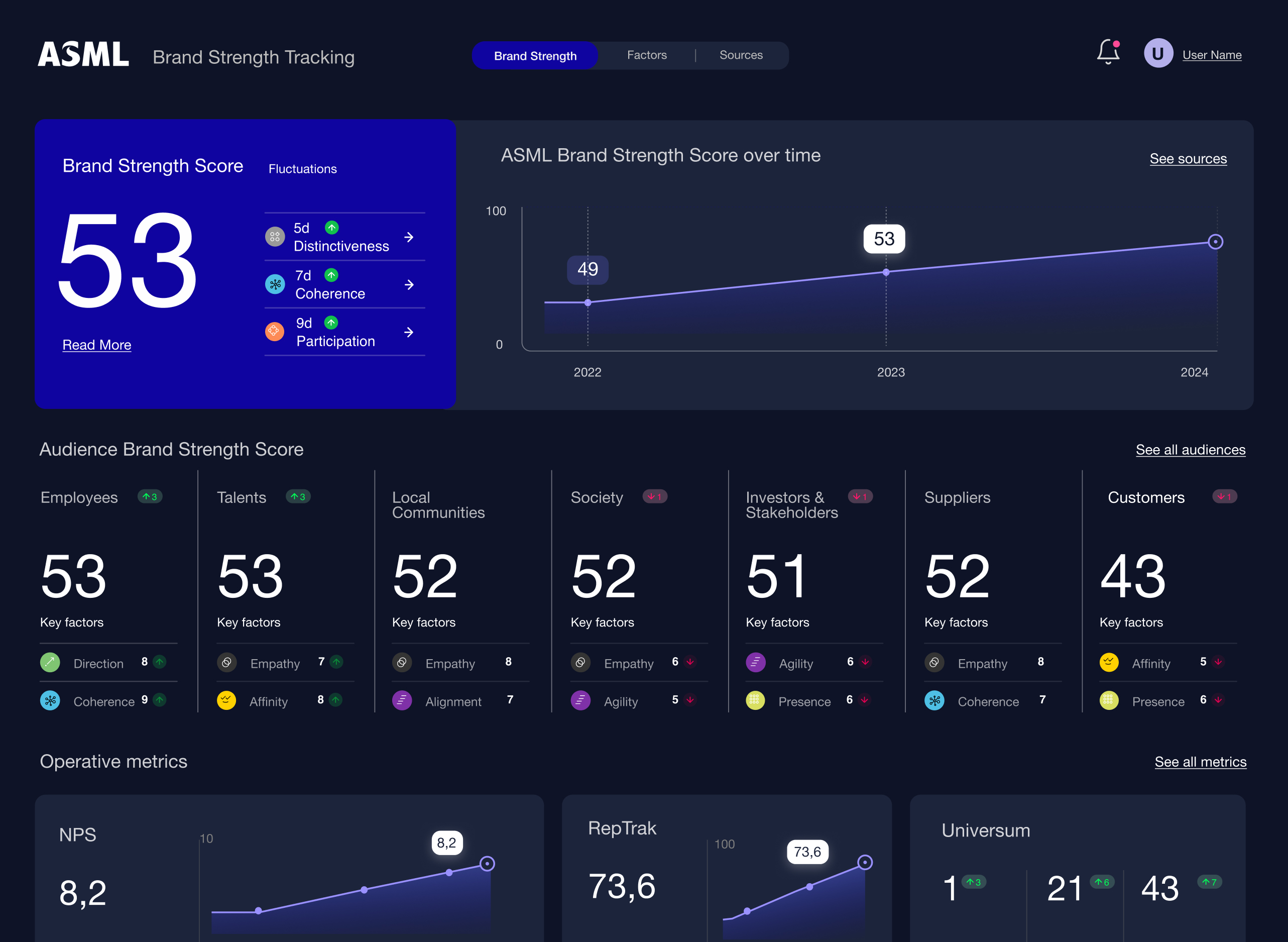Expand the Coherence fluctuation arrow
This screenshot has height=942, width=1288.
pos(409,284)
